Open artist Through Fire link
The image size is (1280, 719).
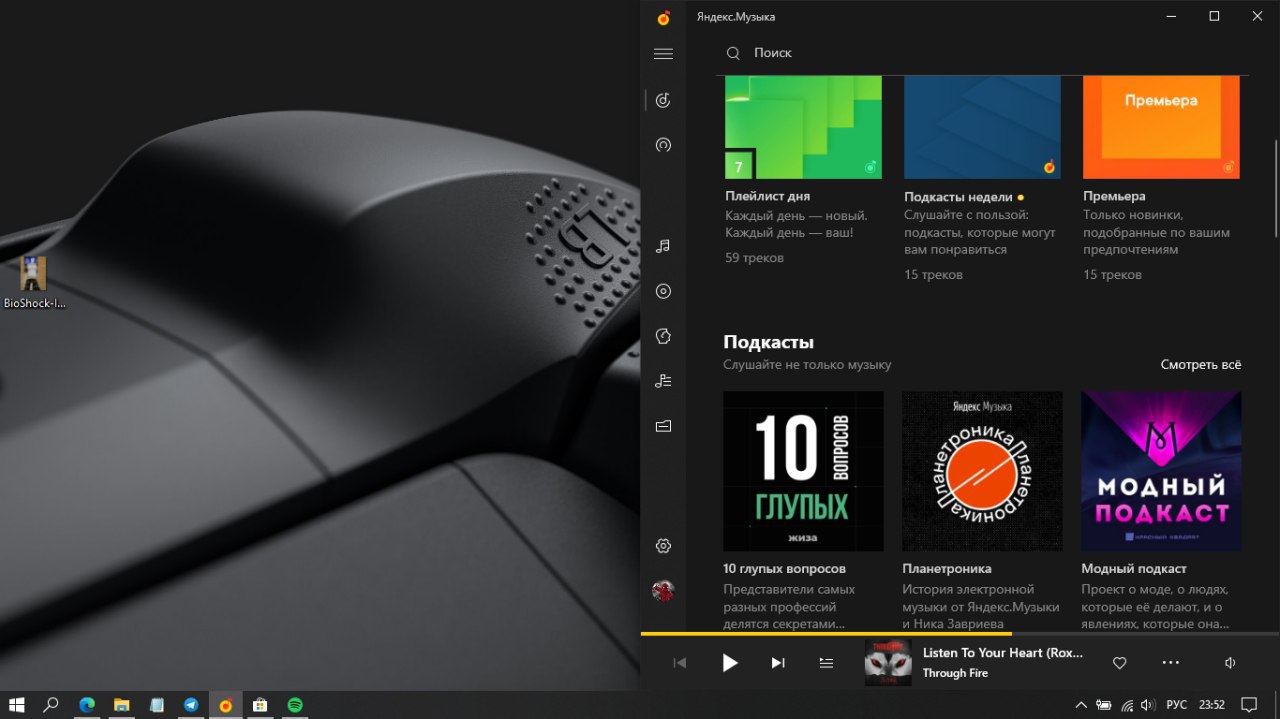[955, 673]
